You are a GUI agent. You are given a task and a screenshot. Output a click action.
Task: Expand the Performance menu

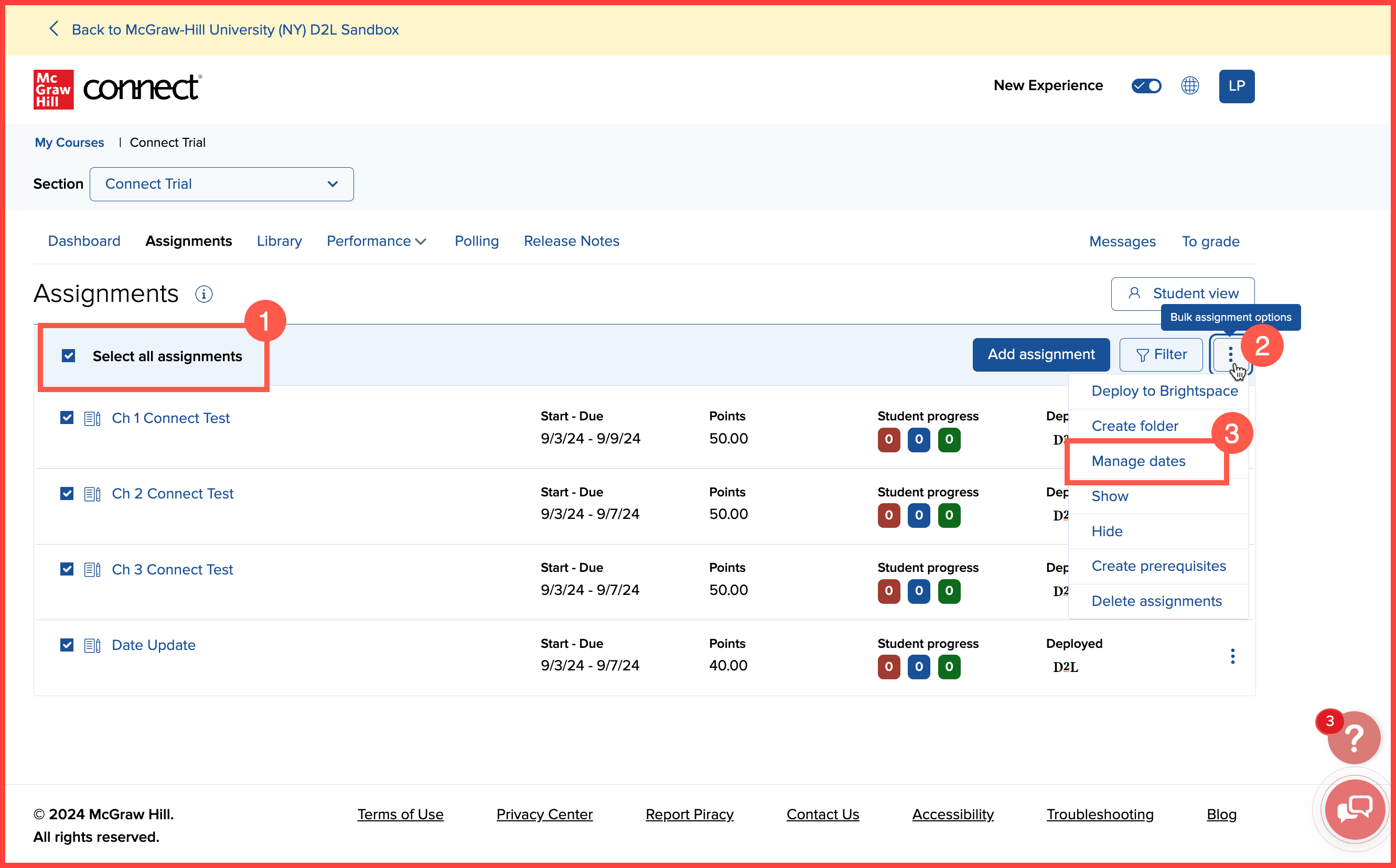376,241
